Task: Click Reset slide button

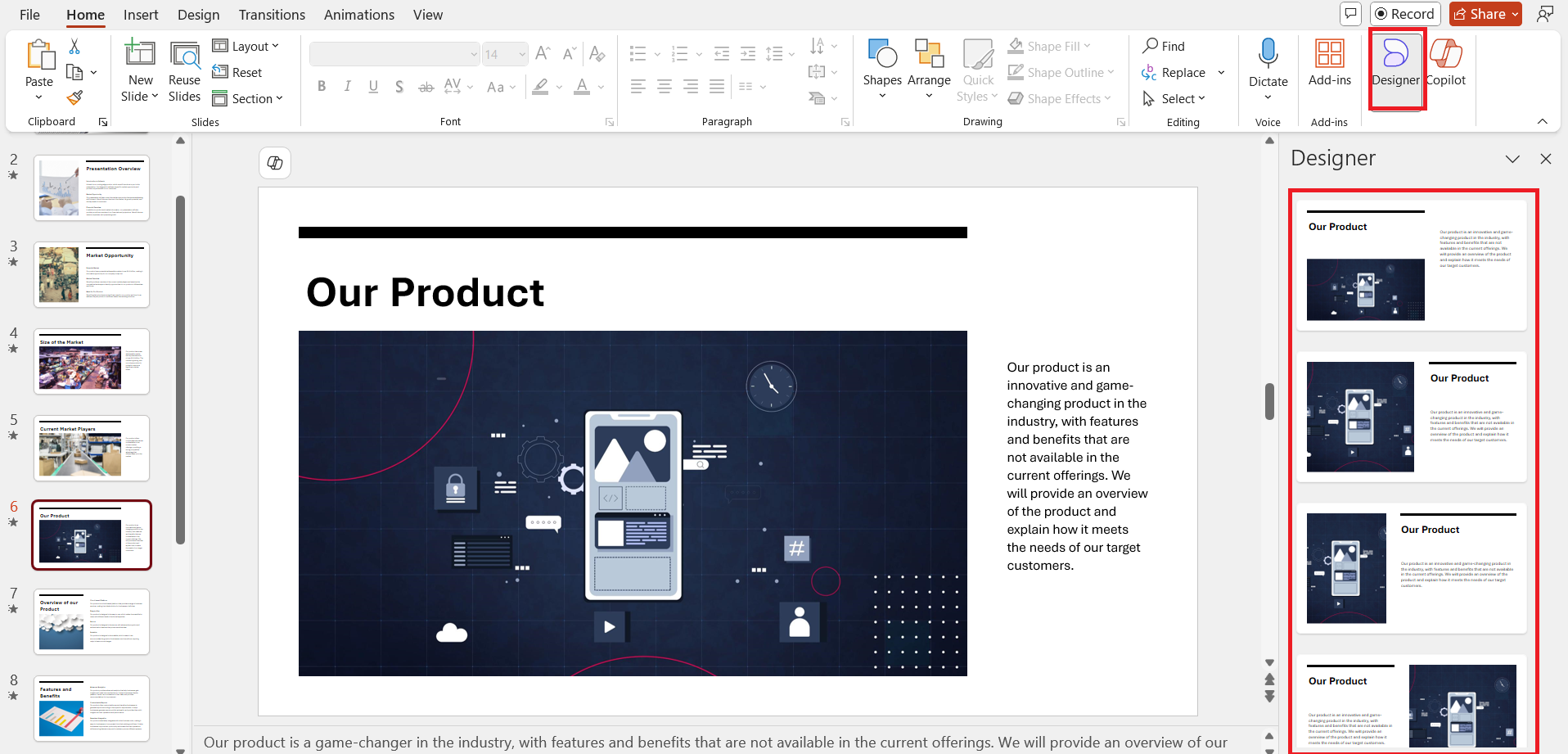Action: (237, 73)
